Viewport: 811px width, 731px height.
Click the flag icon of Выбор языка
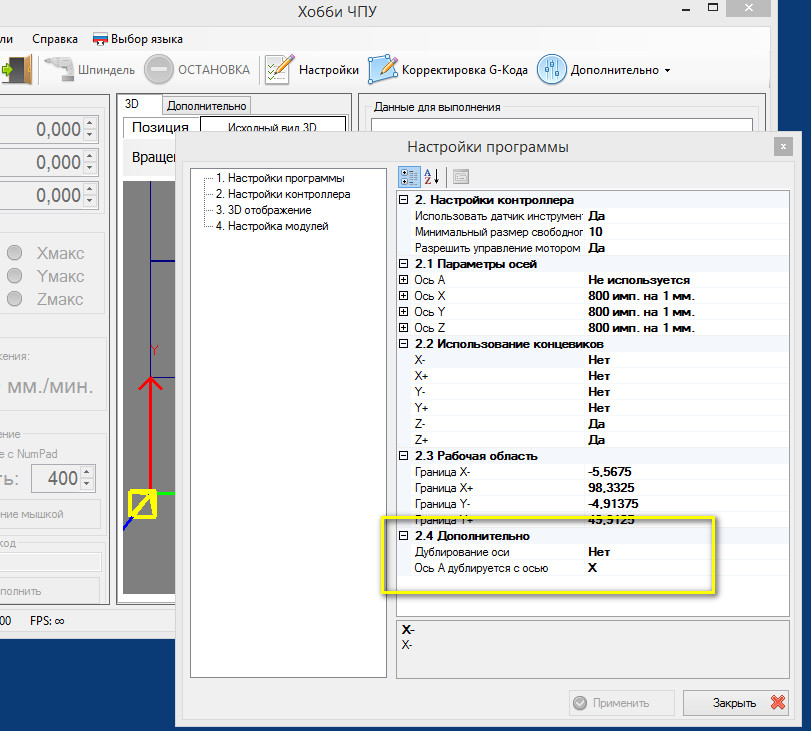click(x=100, y=39)
